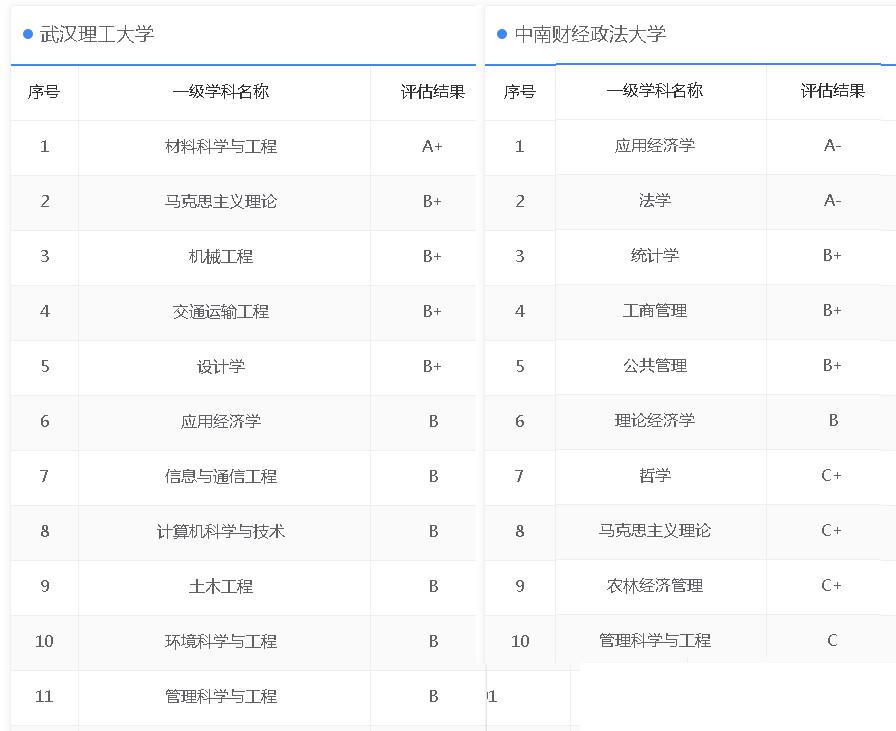The height and width of the screenshot is (731, 896).
Task: Click the A- result for 应用经济学
Action: (832, 145)
